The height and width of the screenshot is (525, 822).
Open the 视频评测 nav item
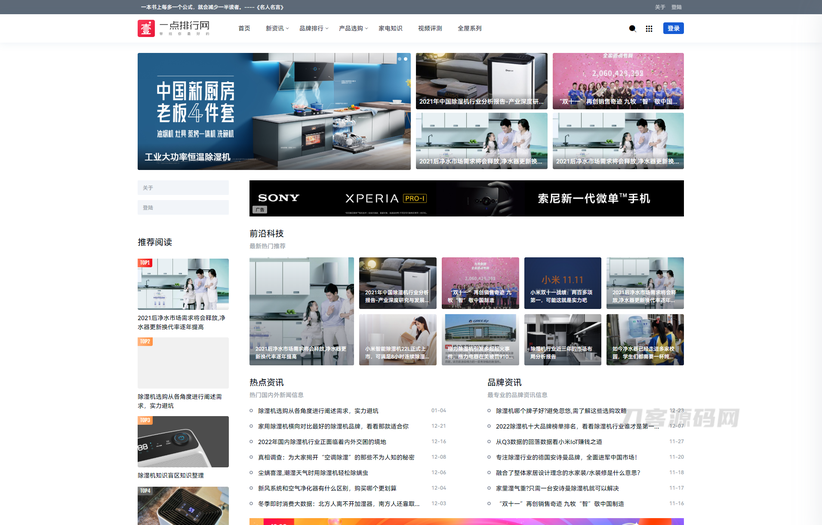point(430,29)
